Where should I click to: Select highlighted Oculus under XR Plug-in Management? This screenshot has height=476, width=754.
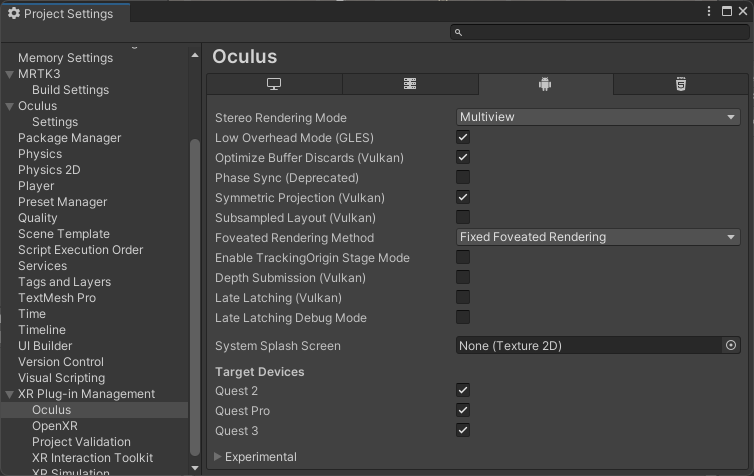coord(51,410)
